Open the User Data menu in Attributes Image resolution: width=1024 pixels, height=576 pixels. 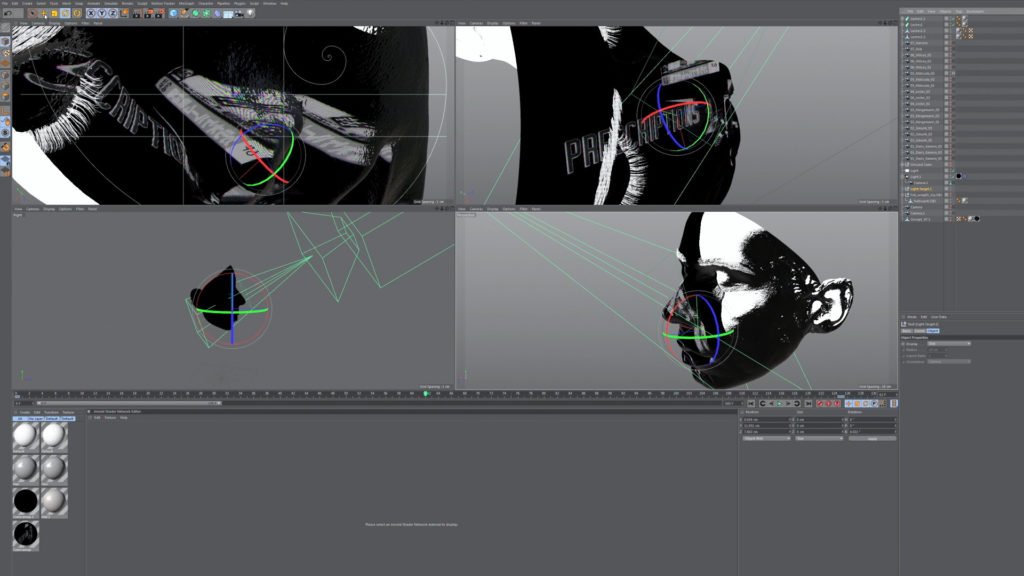938,317
